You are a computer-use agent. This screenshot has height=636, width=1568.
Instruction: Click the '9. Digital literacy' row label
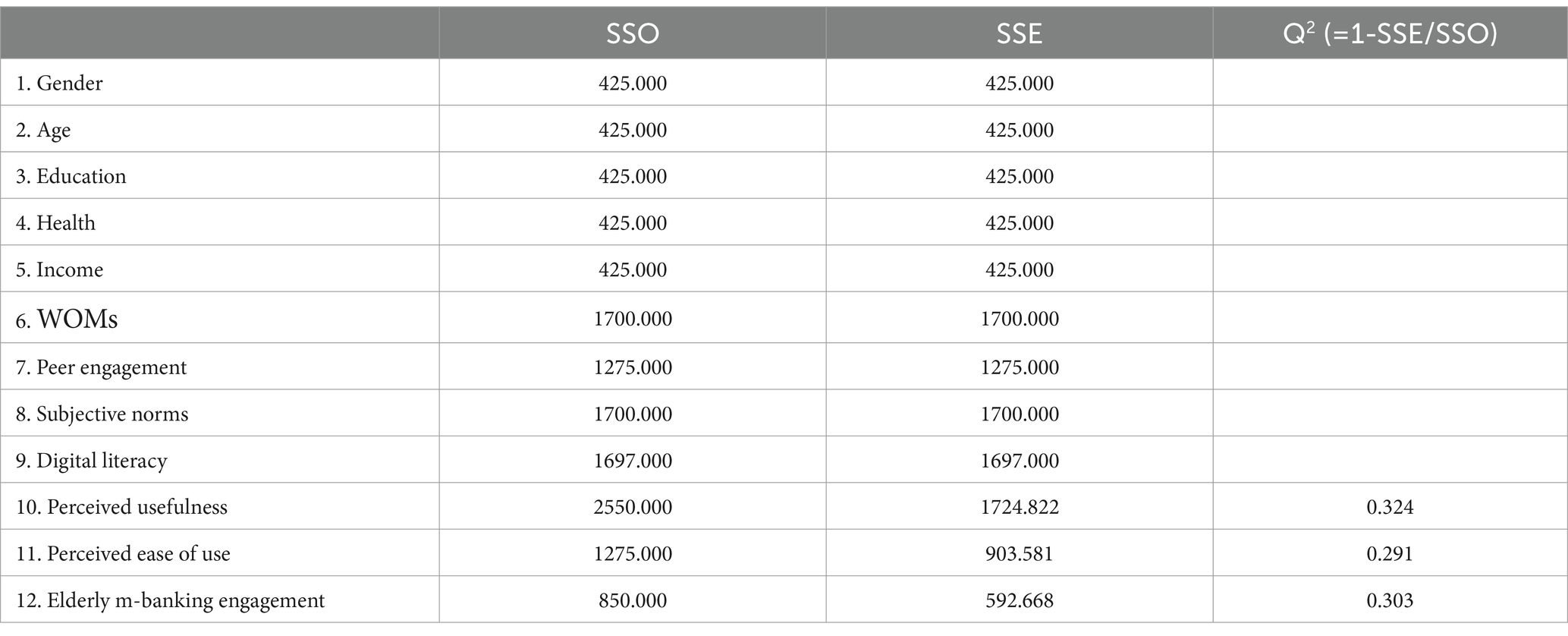click(91, 461)
